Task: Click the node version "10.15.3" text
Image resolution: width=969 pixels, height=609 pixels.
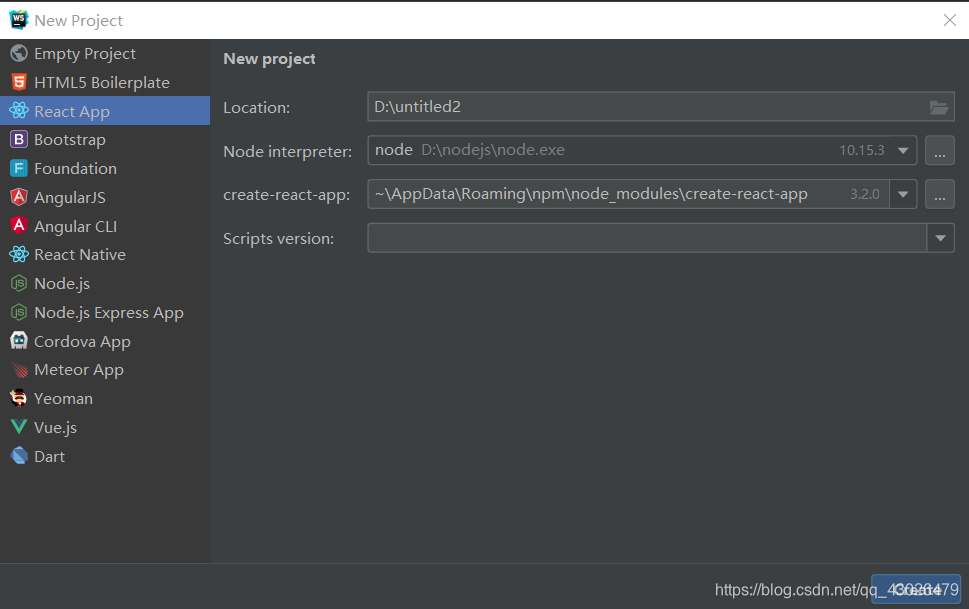Action: point(861,150)
